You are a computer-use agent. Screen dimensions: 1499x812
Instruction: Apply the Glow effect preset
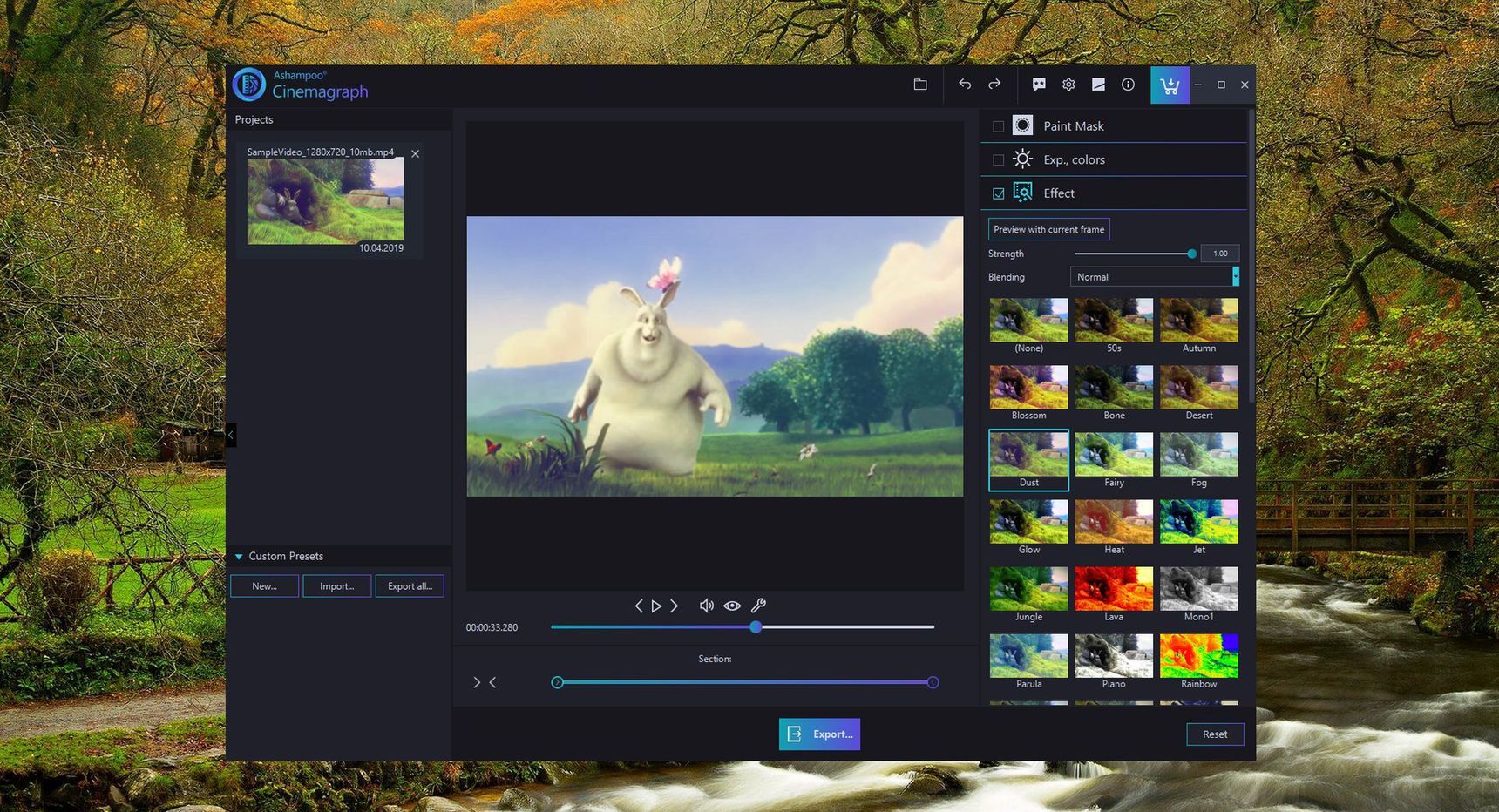point(1028,527)
